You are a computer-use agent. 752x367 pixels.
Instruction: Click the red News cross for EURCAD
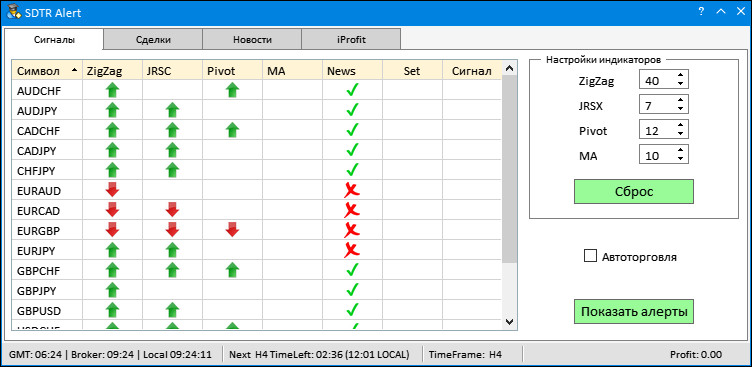coord(352,211)
